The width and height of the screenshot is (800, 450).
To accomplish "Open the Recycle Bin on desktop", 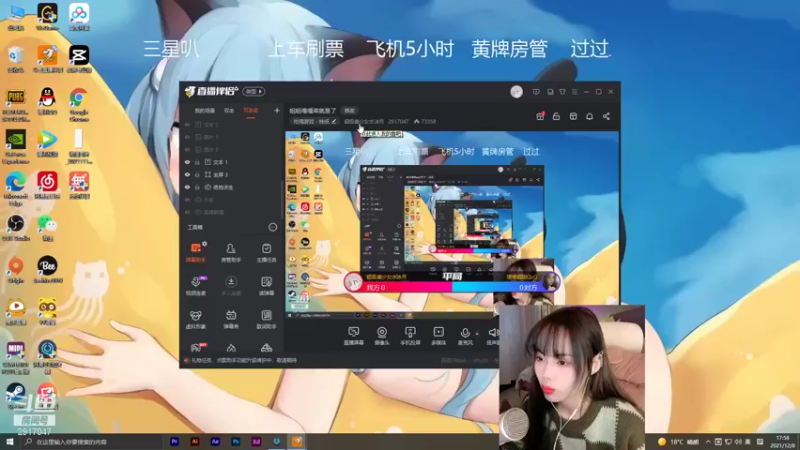I will pyautogui.click(x=16, y=59).
